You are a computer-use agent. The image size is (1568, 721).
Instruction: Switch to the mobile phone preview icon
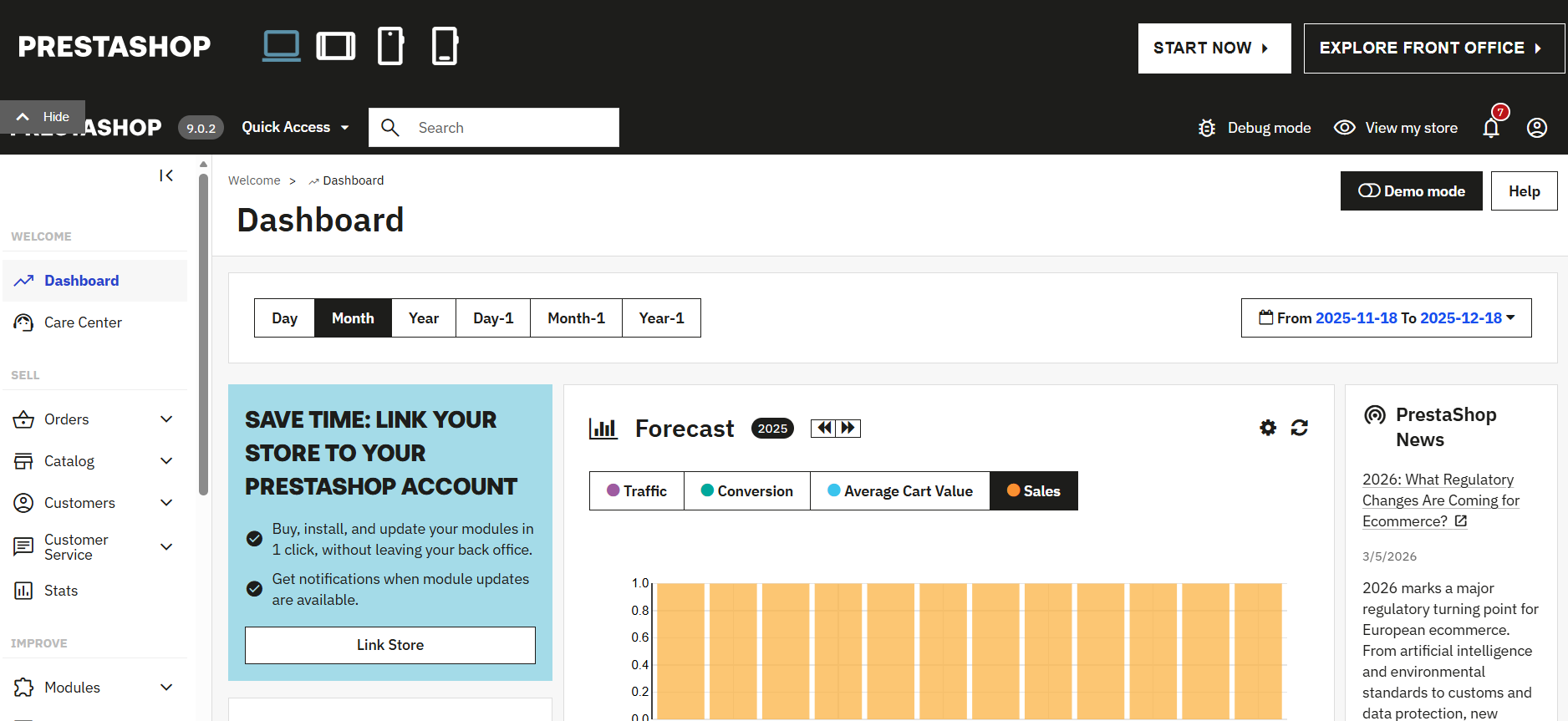(445, 46)
